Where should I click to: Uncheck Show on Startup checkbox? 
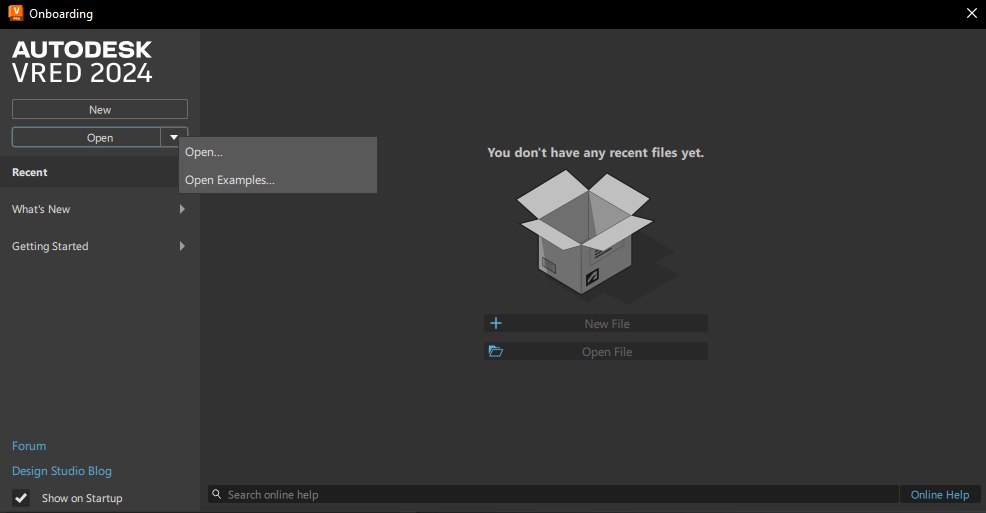pyautogui.click(x=21, y=498)
